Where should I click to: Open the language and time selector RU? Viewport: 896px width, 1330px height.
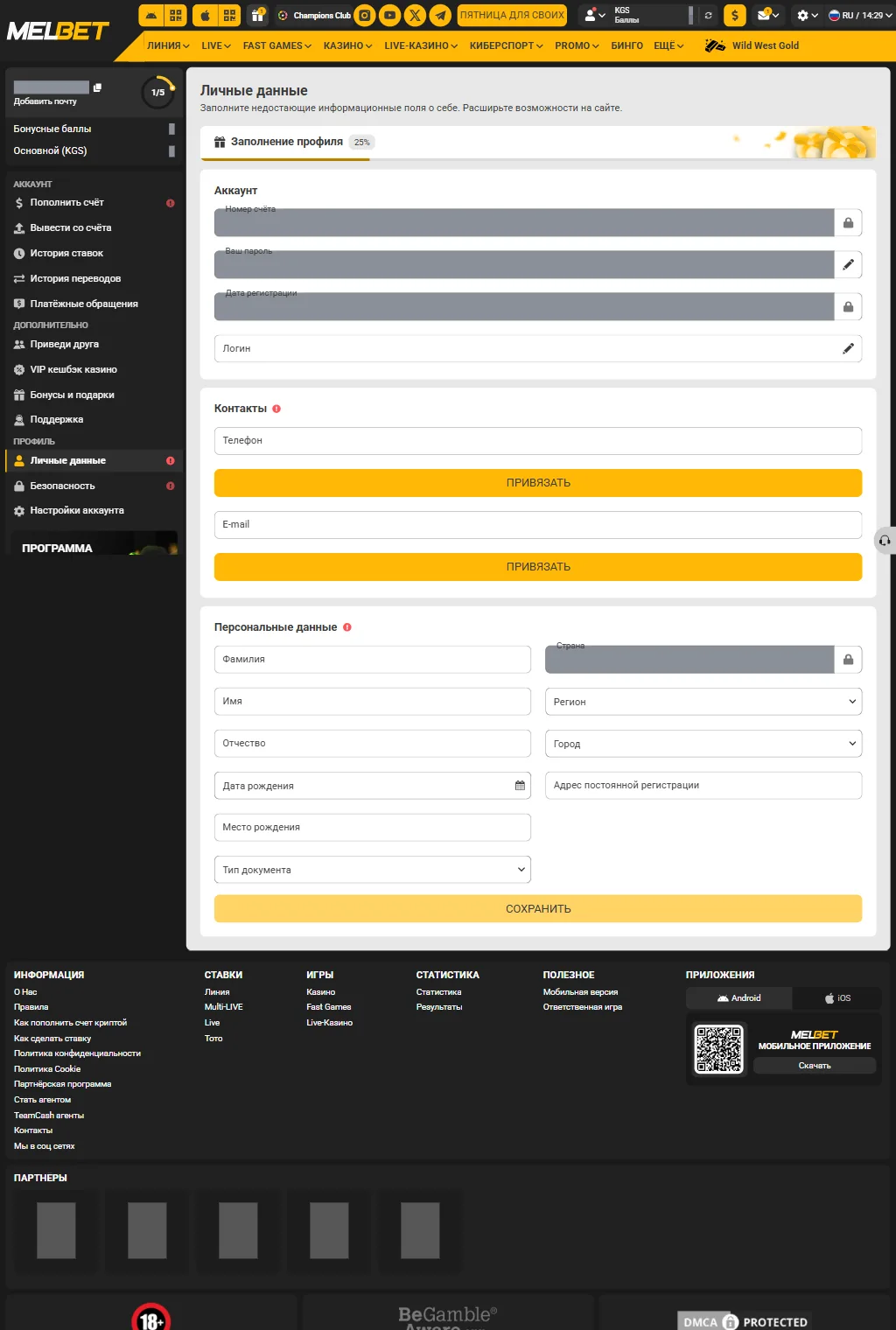tap(859, 15)
